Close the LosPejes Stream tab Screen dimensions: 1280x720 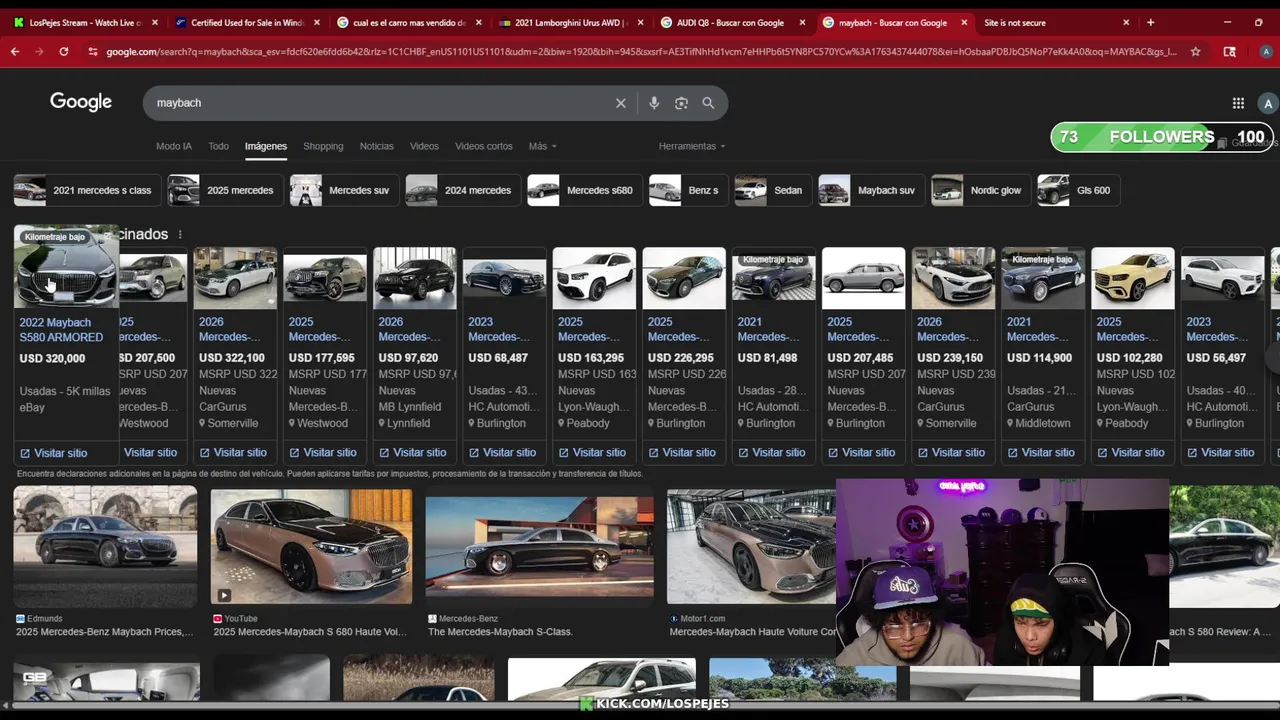pos(155,22)
